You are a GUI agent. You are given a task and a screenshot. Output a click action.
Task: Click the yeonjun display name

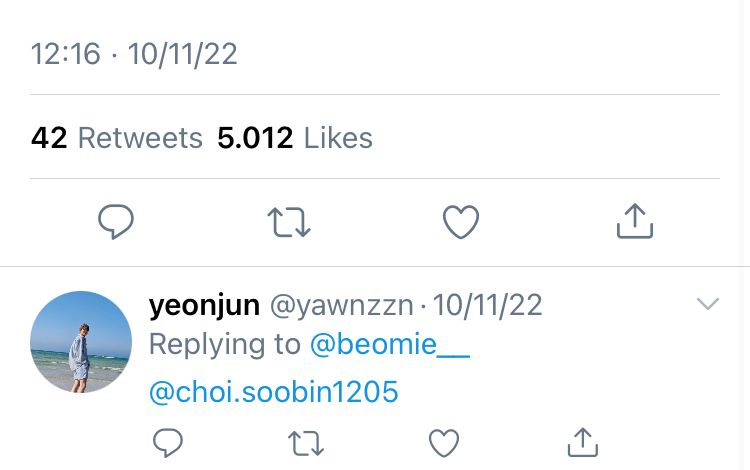click(204, 305)
